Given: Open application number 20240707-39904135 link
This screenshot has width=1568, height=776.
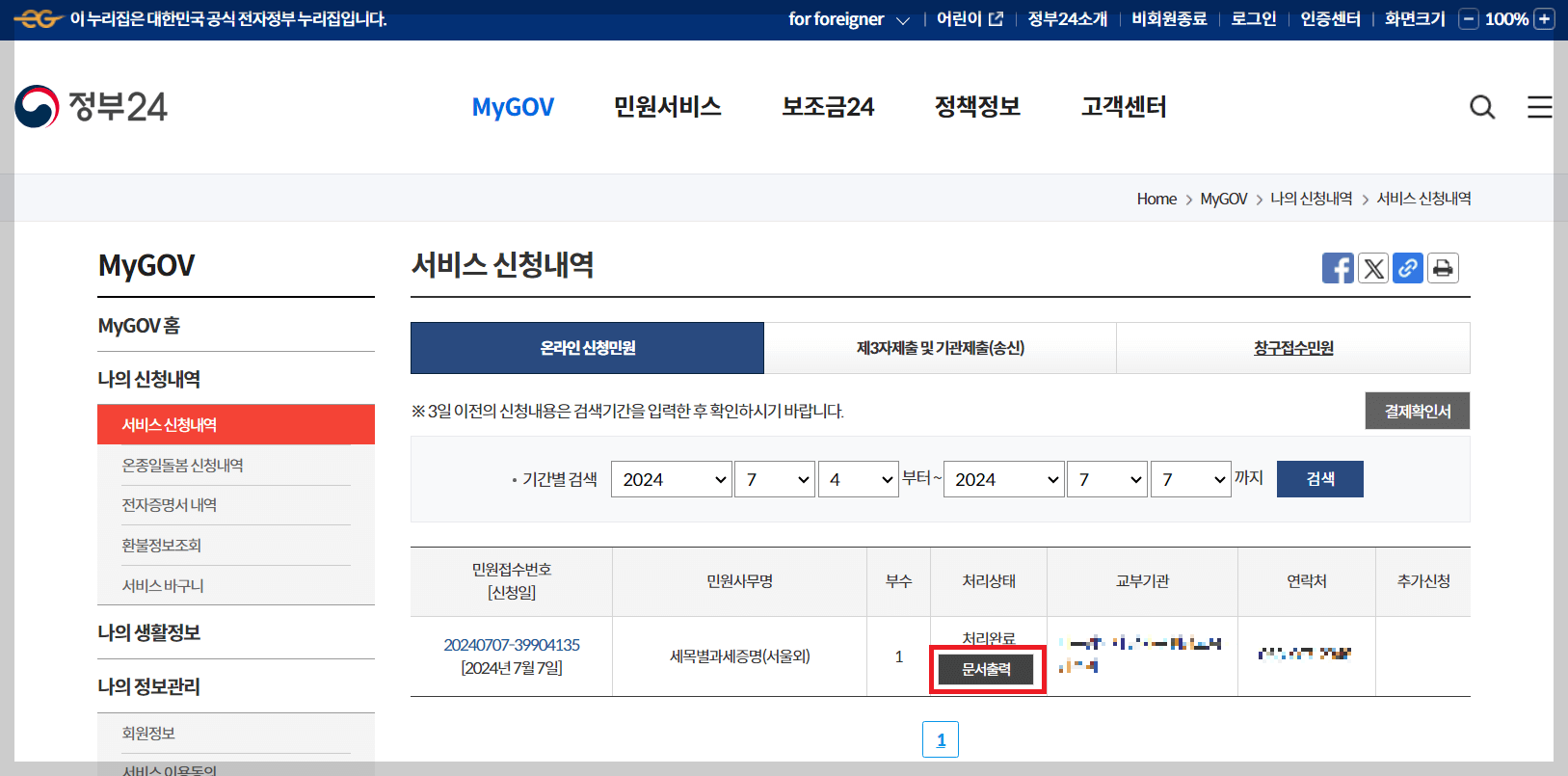Looking at the screenshot, I should 512,645.
